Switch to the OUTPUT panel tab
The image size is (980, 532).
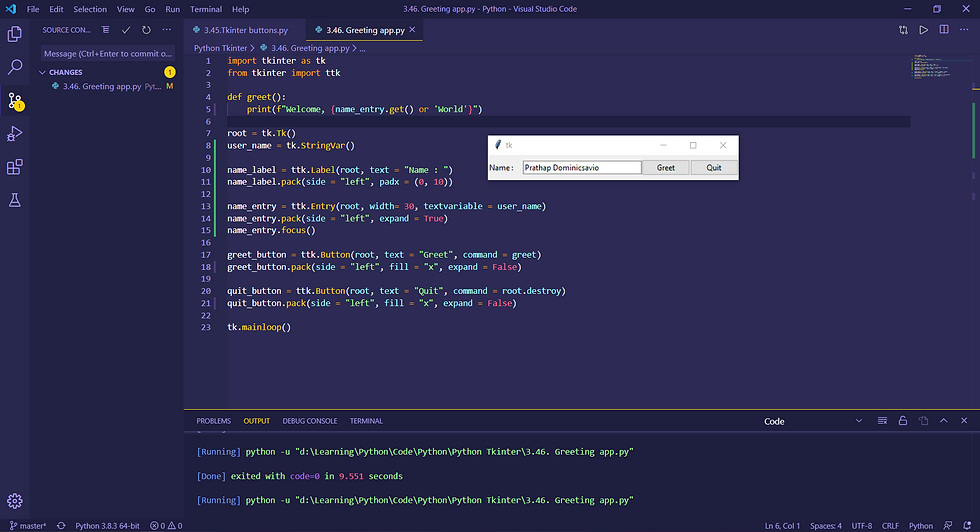coord(256,421)
